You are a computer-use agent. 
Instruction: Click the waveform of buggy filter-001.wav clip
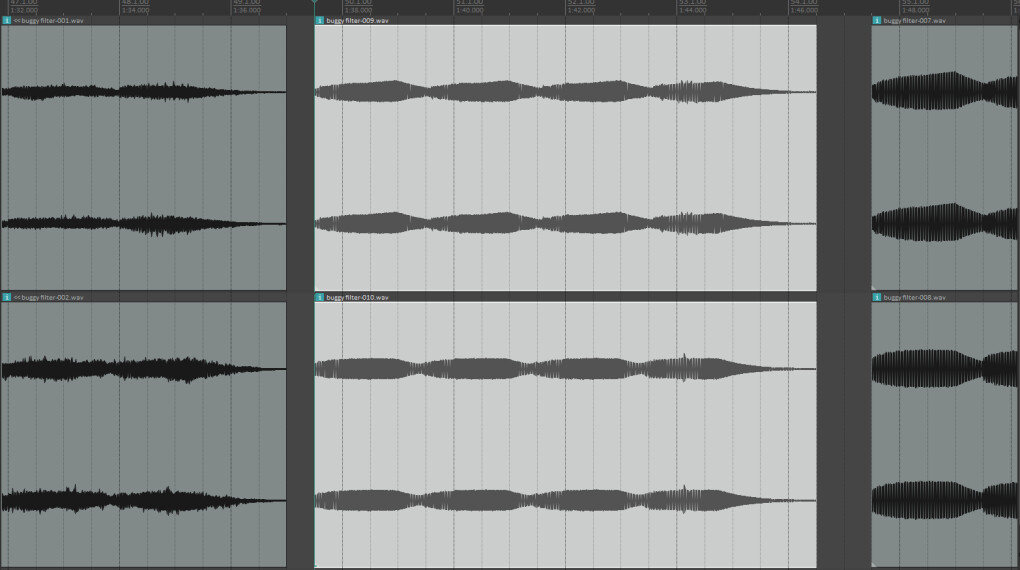143,157
